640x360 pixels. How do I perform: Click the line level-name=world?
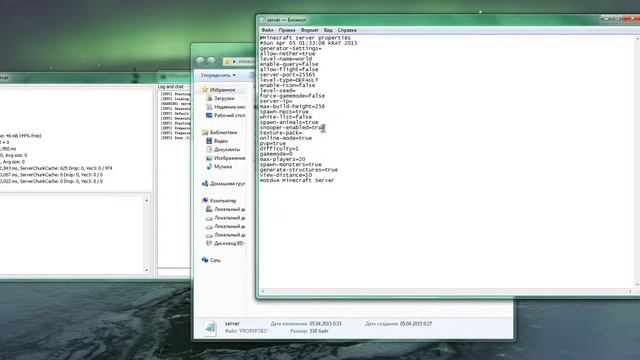(x=286, y=59)
